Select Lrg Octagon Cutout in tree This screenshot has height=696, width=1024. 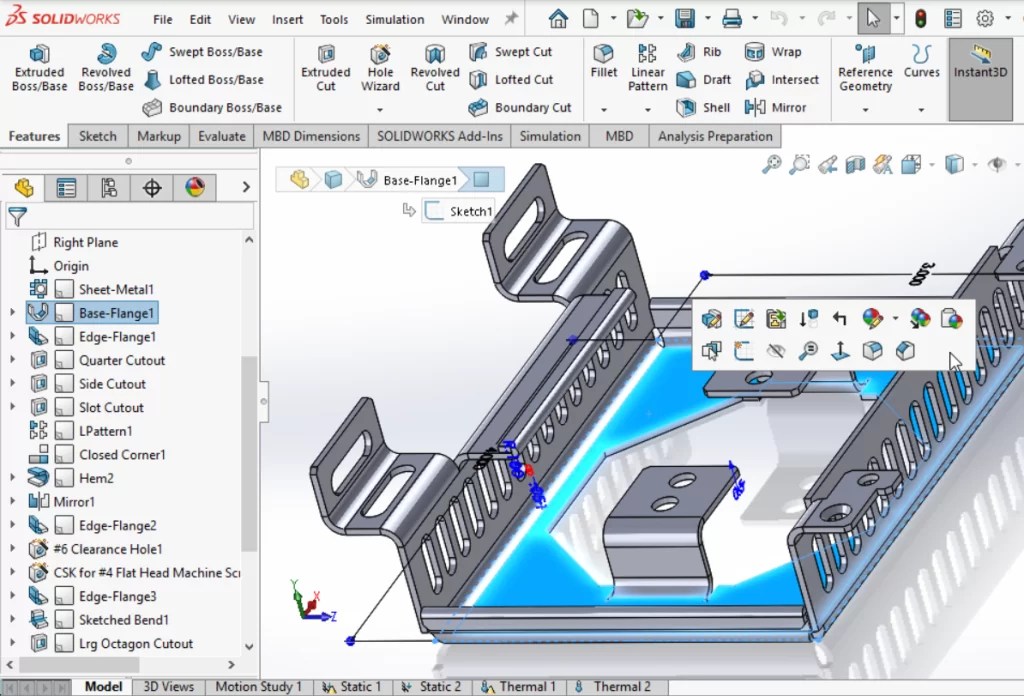(x=136, y=643)
